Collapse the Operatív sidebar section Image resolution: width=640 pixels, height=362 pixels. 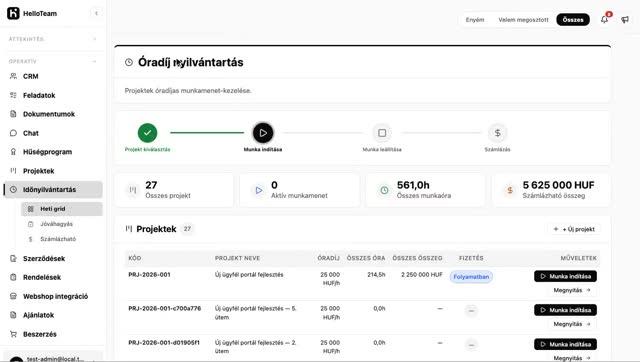[94, 61]
